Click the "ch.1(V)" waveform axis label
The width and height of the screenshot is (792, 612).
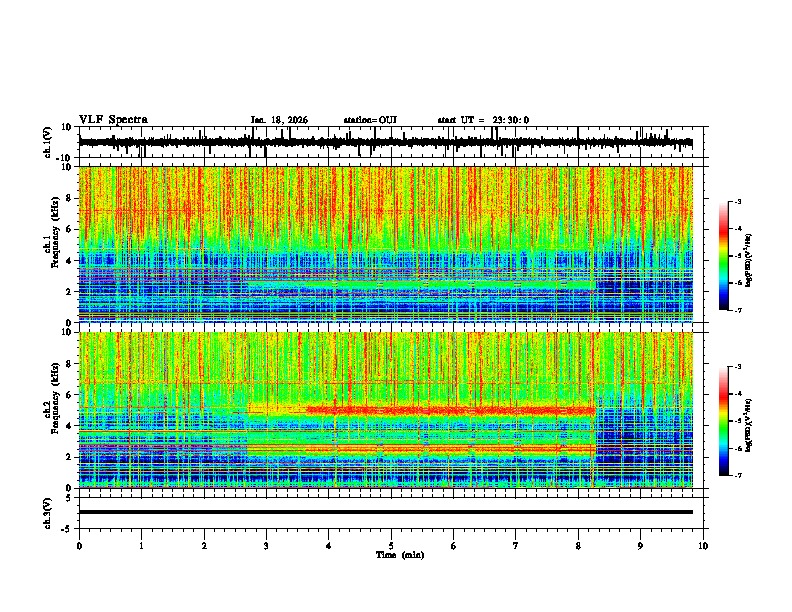point(48,142)
